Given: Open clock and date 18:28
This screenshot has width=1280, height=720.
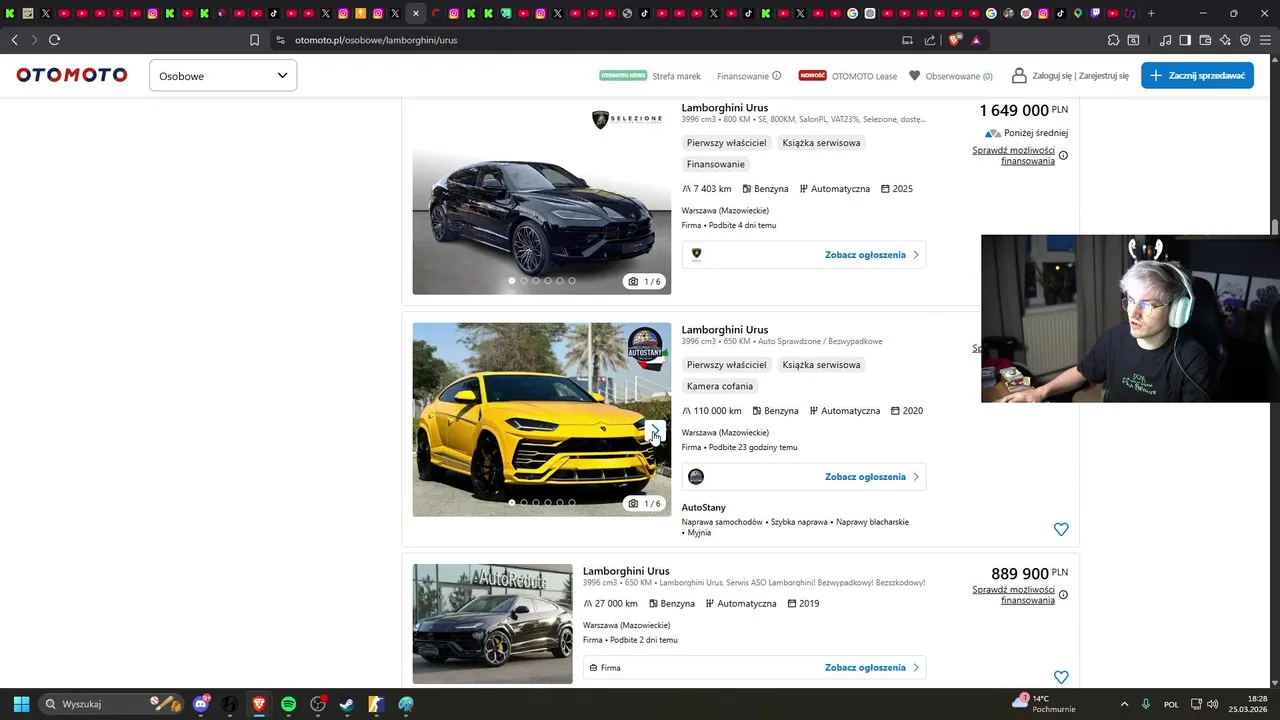Looking at the screenshot, I should coord(1248,704).
